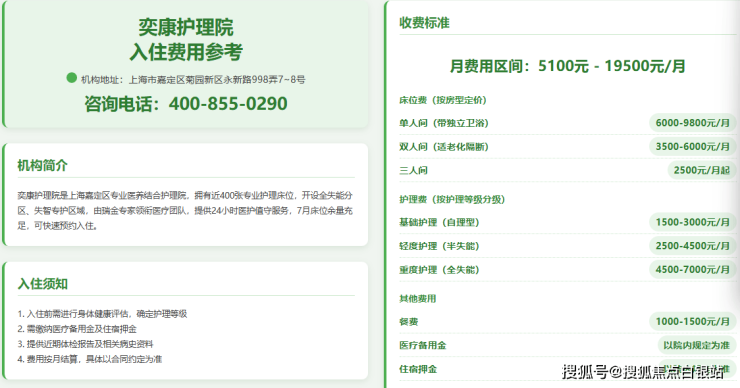Click the 机构简介 section heading
This screenshot has width=740, height=388.
[x=42, y=166]
